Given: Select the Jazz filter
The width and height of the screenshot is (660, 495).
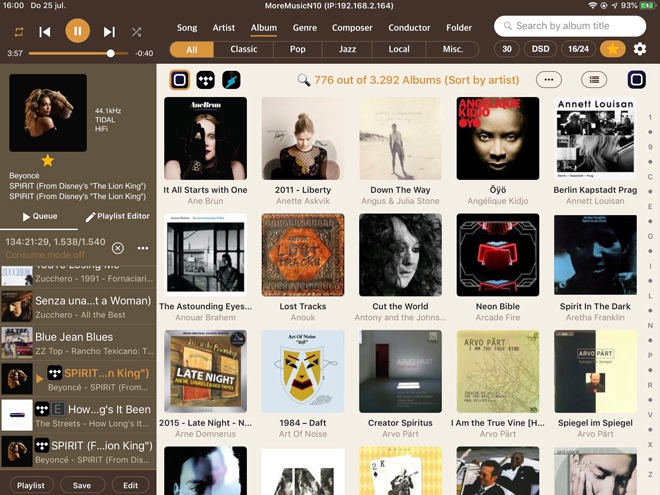Looking at the screenshot, I should pos(347,49).
